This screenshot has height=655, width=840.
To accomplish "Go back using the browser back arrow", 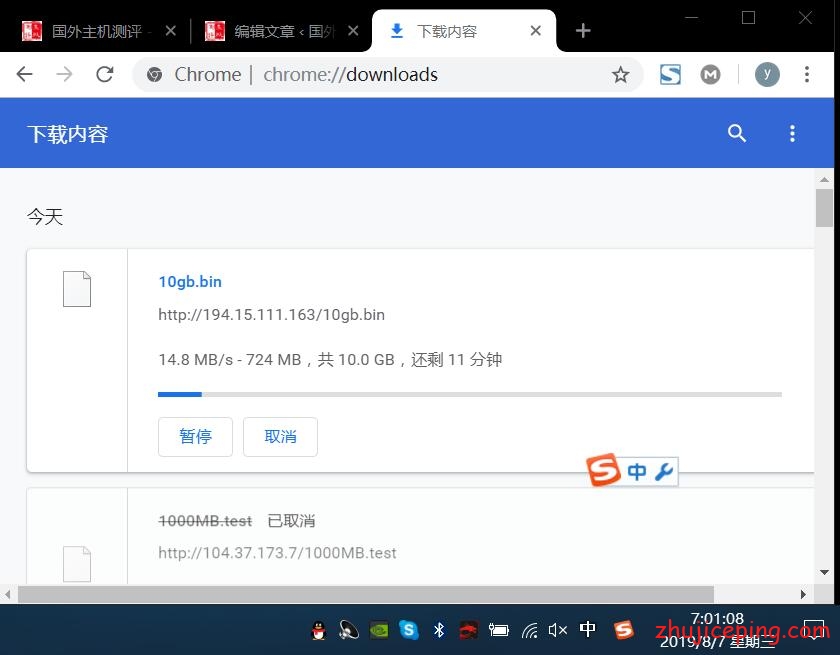I will click(25, 74).
